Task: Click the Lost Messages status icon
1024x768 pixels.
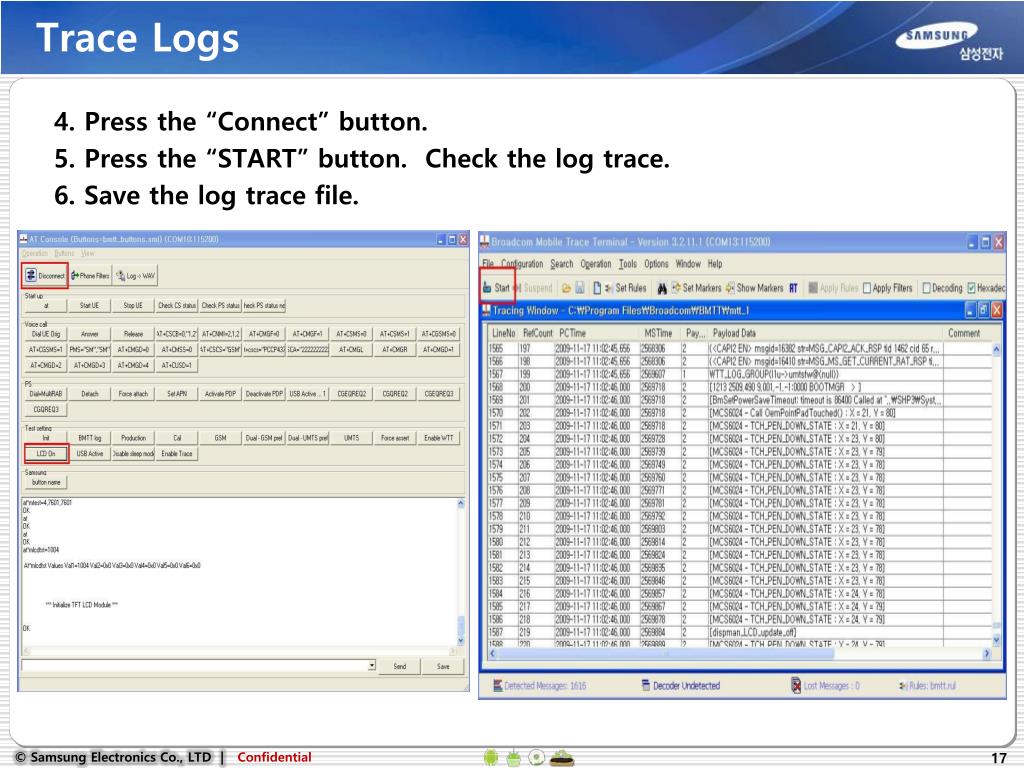Action: pos(796,685)
